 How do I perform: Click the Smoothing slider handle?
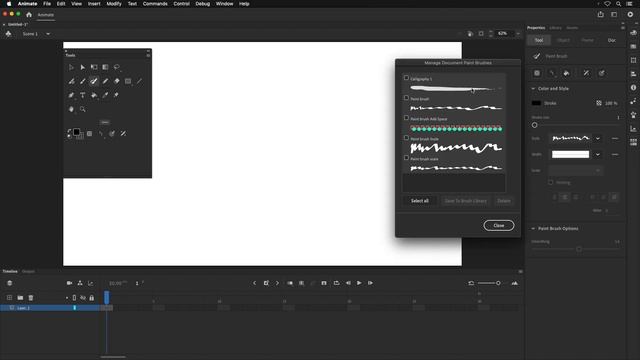point(579,249)
